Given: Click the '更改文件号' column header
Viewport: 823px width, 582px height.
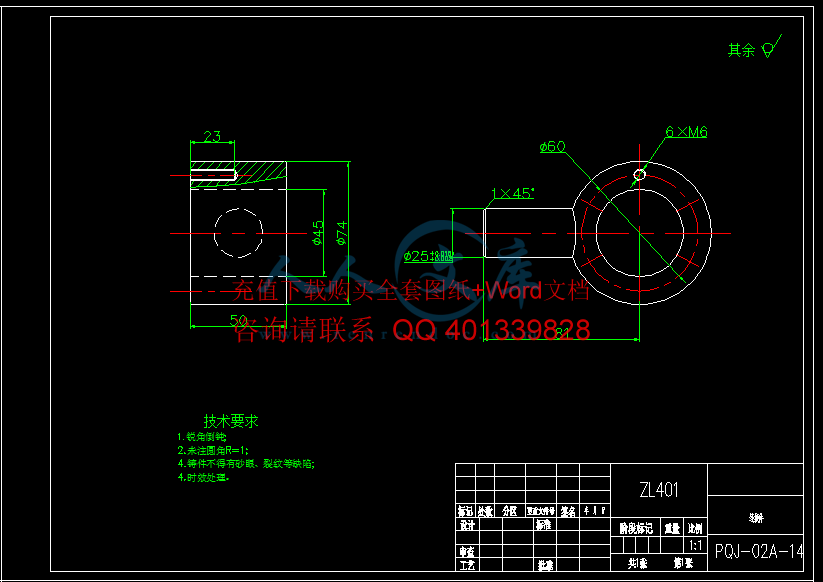Looking at the screenshot, I should point(541,511).
